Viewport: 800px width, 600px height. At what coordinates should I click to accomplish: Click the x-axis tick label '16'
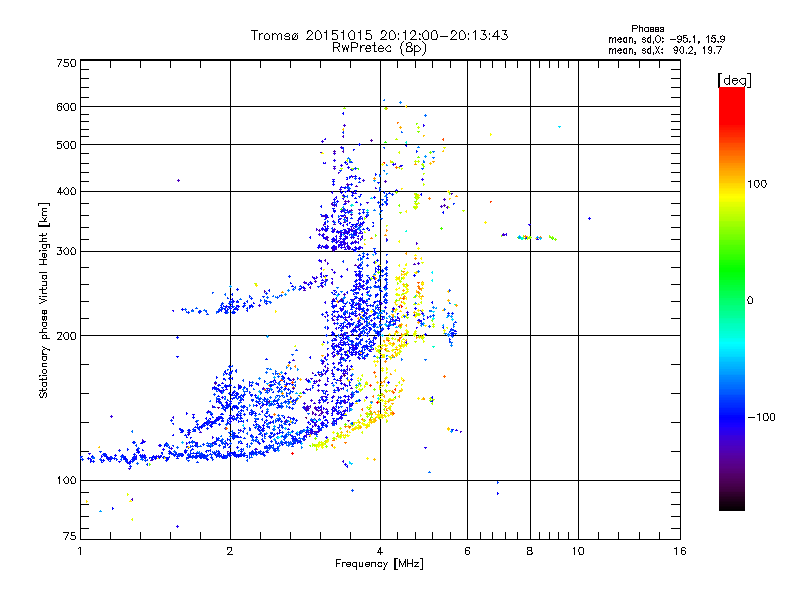point(680,551)
